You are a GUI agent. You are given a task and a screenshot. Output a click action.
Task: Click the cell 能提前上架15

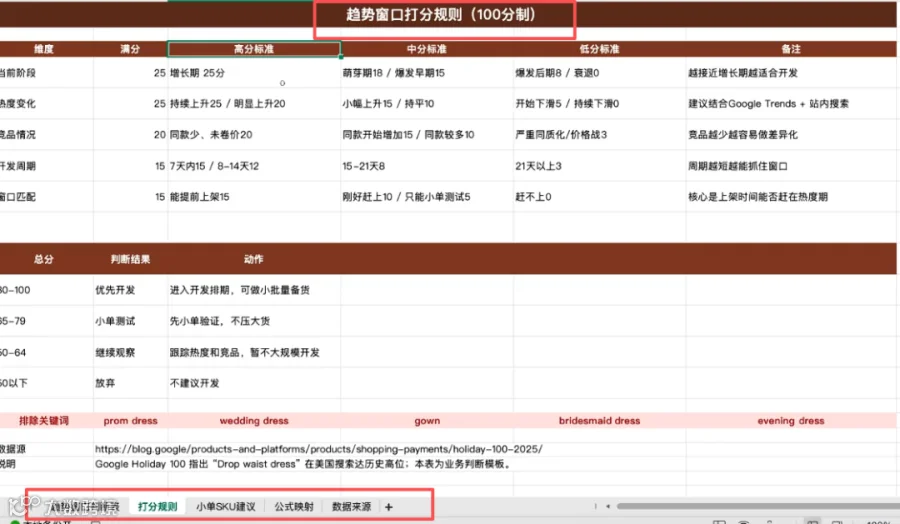[x=254, y=197]
